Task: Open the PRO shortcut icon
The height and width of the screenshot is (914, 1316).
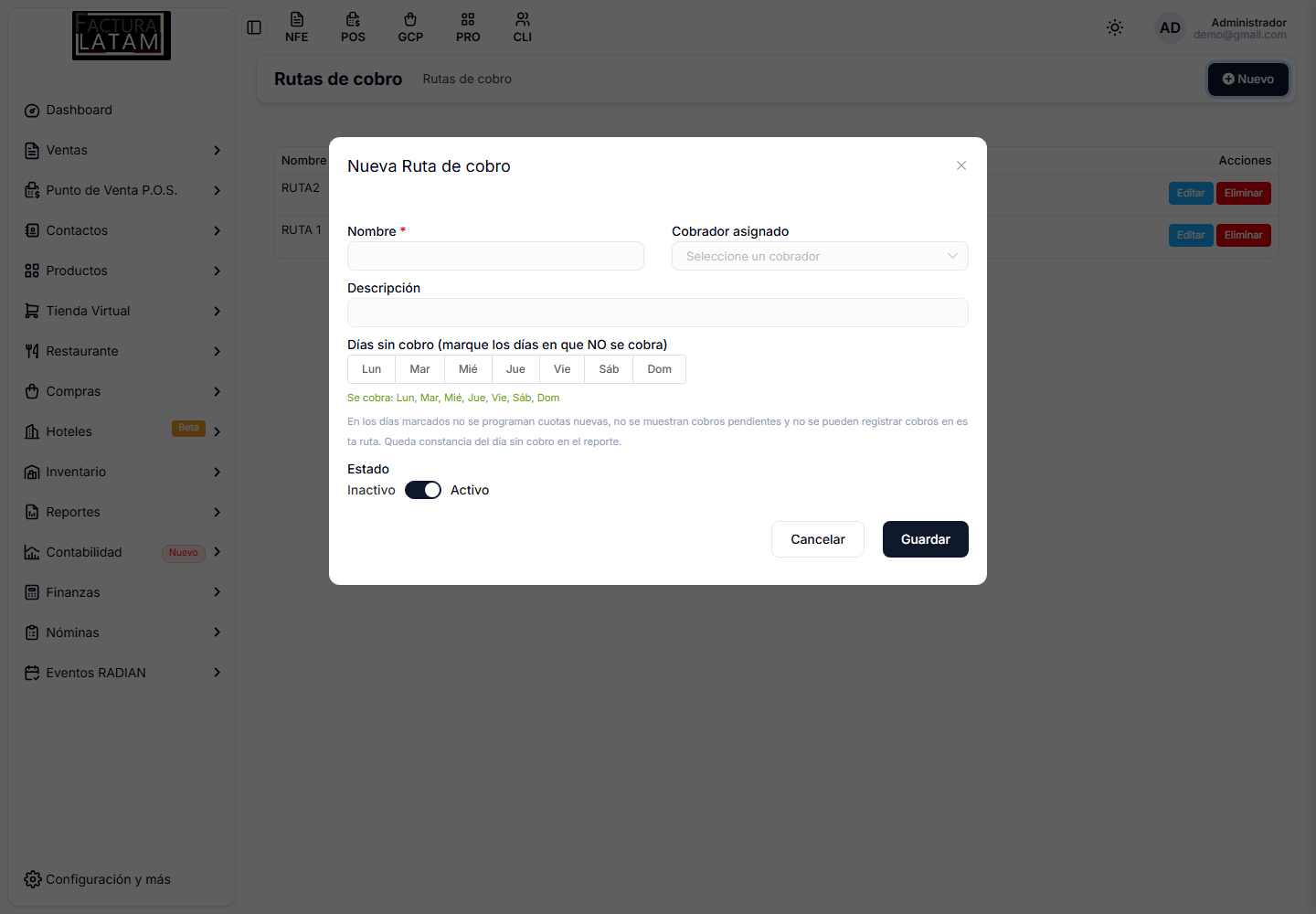Action: (x=468, y=27)
